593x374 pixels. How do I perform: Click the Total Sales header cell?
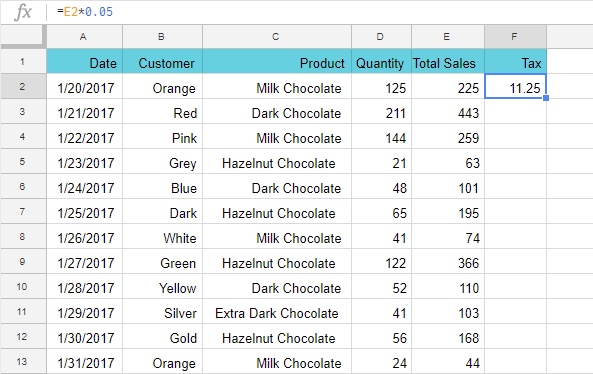(x=448, y=62)
